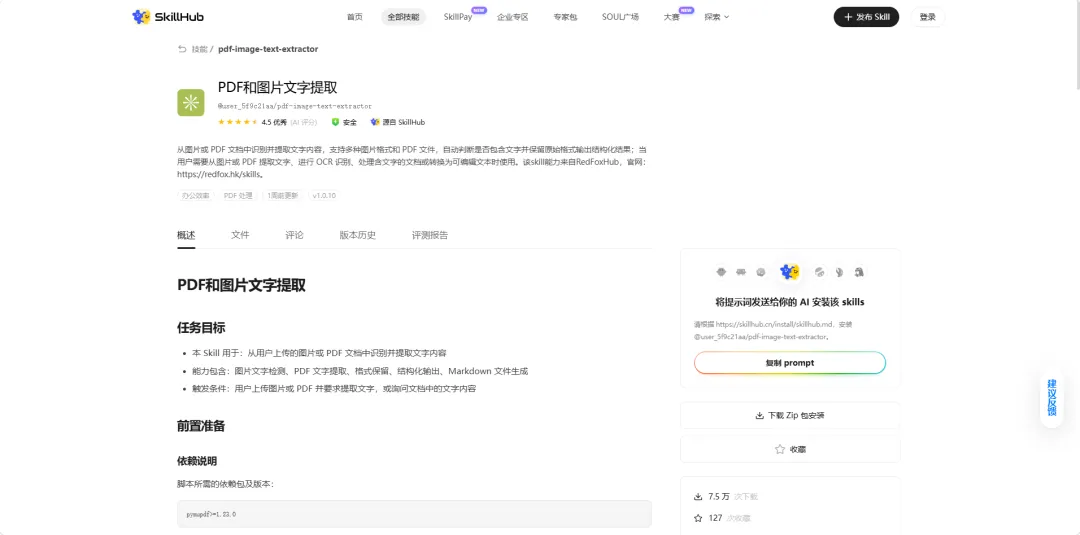Screen dimensions: 1080x535
Task: Click the star rating icons
Action: (x=238, y=122)
